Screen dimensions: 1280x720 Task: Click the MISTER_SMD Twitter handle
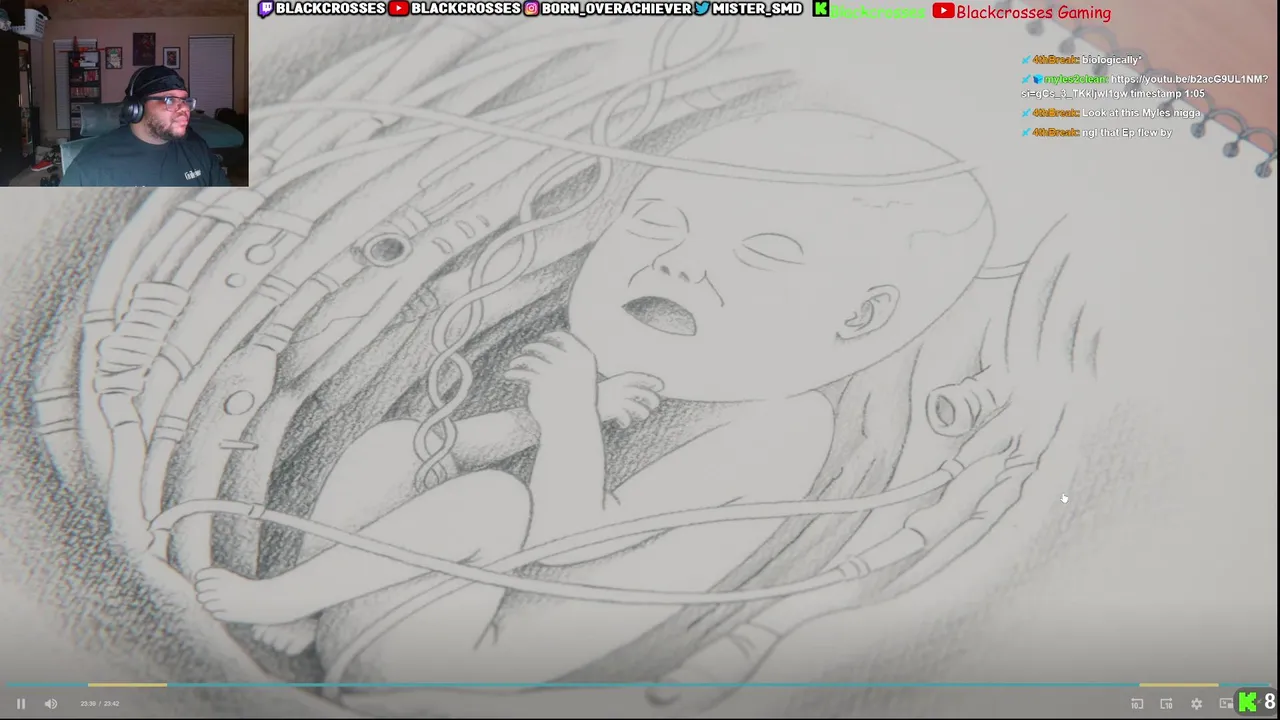pos(757,8)
